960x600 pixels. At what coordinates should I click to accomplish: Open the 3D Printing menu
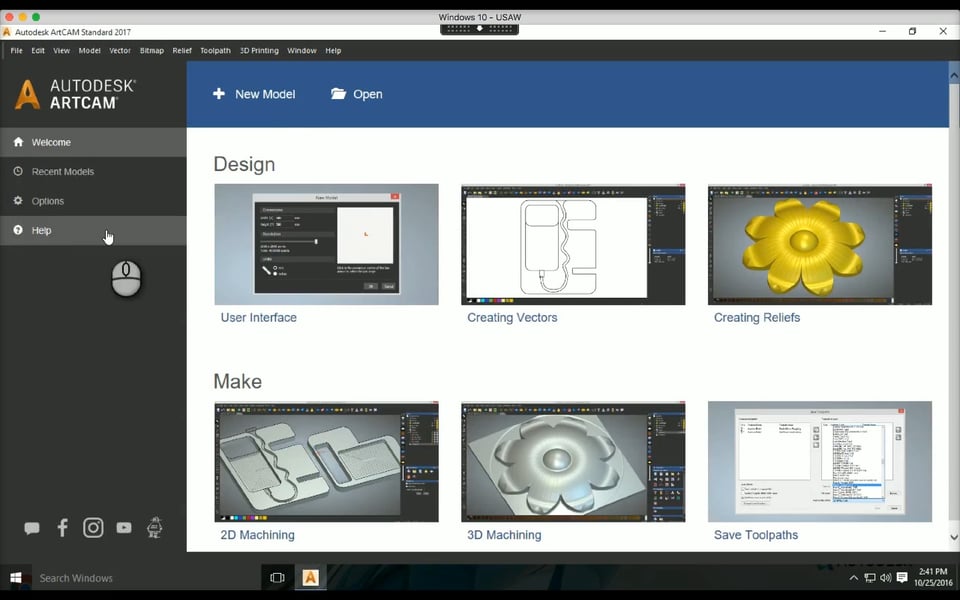pyautogui.click(x=259, y=51)
